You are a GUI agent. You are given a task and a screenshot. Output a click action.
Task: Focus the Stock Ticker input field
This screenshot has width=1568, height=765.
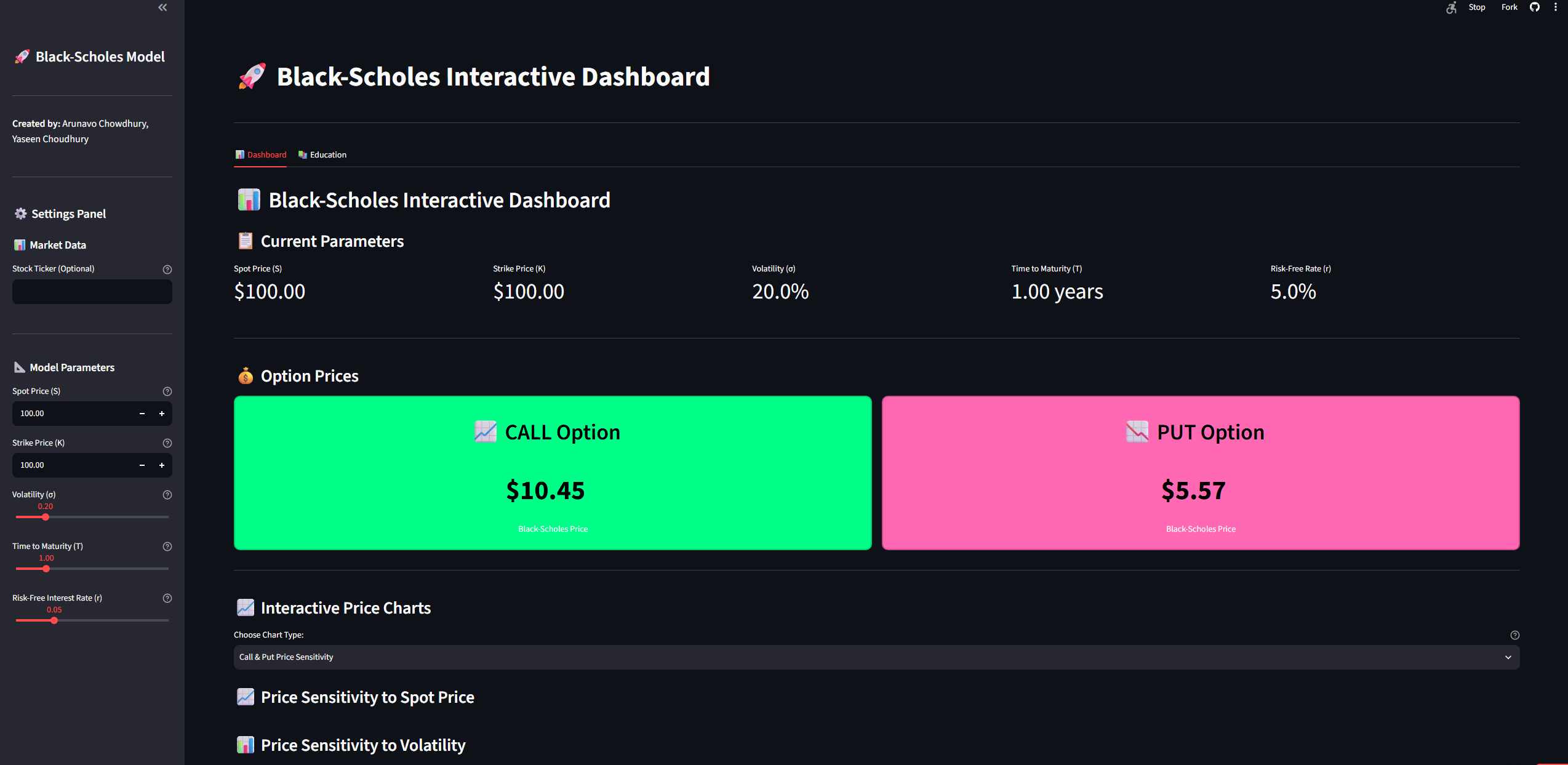point(92,292)
